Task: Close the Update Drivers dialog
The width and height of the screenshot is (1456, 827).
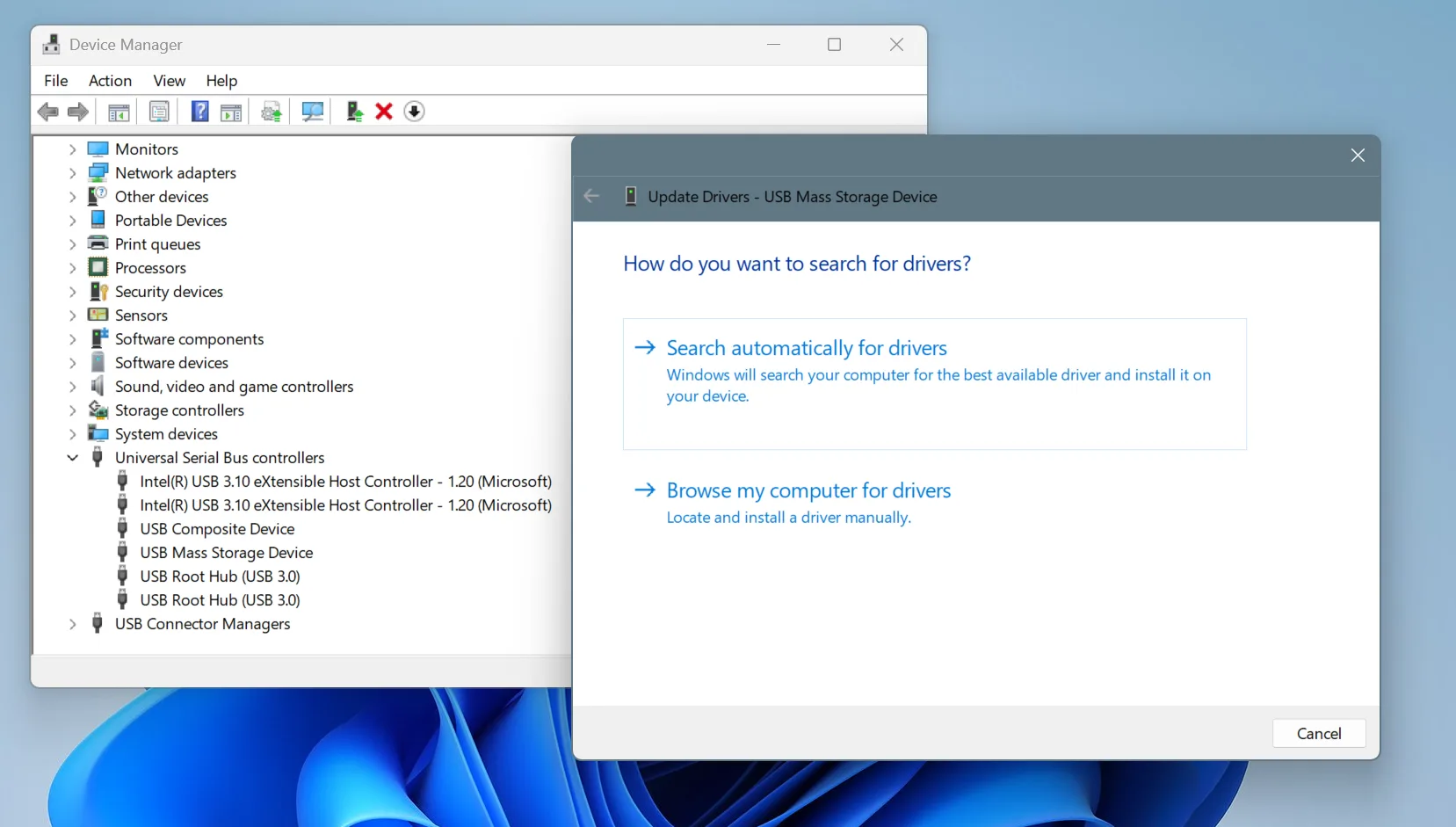Action: pos(1358,156)
